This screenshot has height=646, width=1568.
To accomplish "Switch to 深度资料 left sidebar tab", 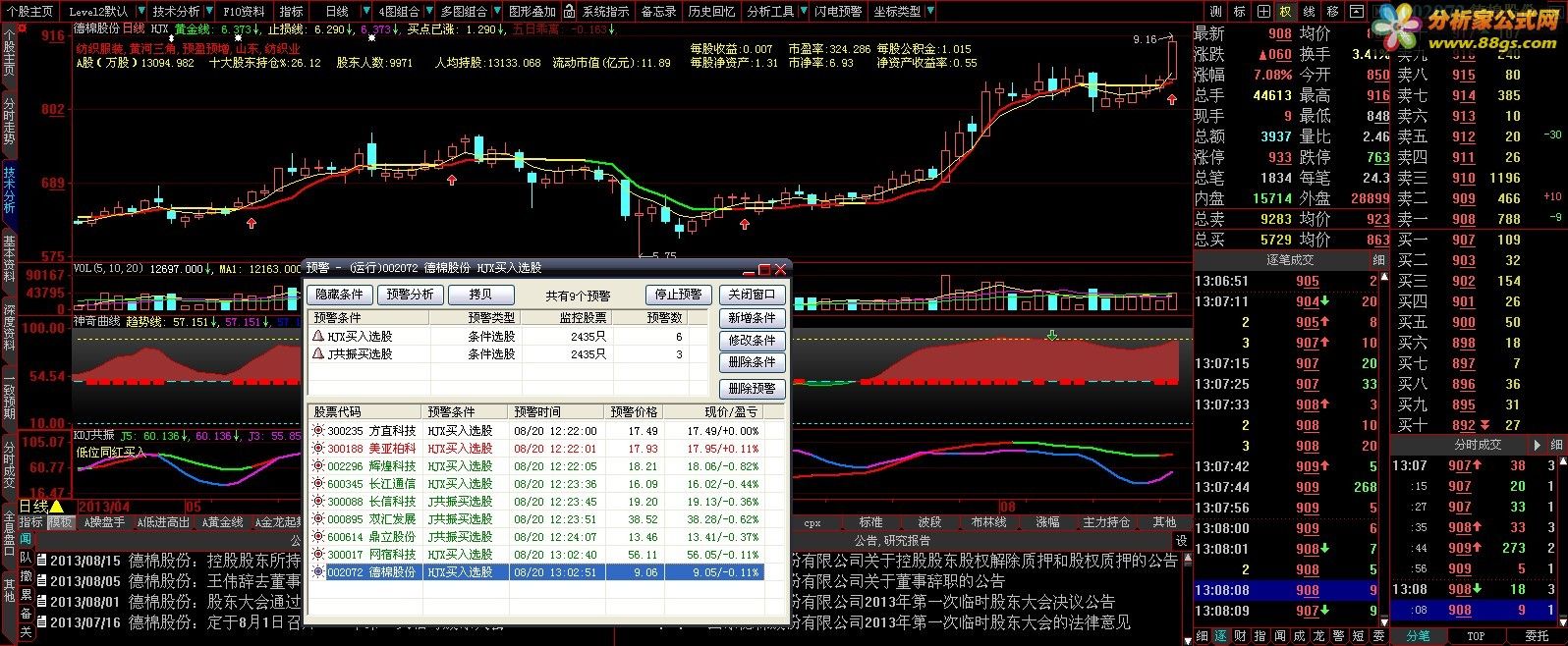I will click(x=9, y=326).
